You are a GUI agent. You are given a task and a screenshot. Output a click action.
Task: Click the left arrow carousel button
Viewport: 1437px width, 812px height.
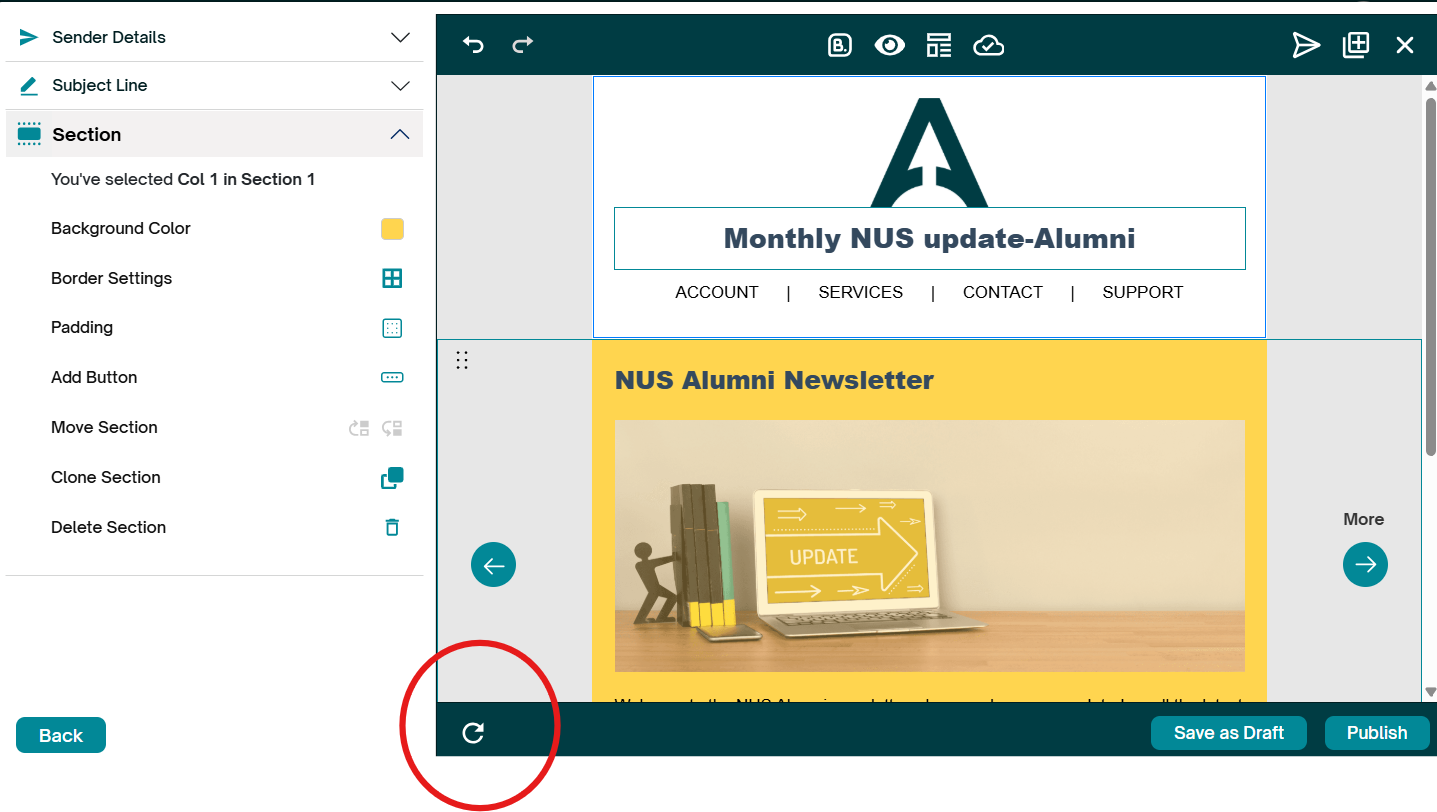[493, 565]
